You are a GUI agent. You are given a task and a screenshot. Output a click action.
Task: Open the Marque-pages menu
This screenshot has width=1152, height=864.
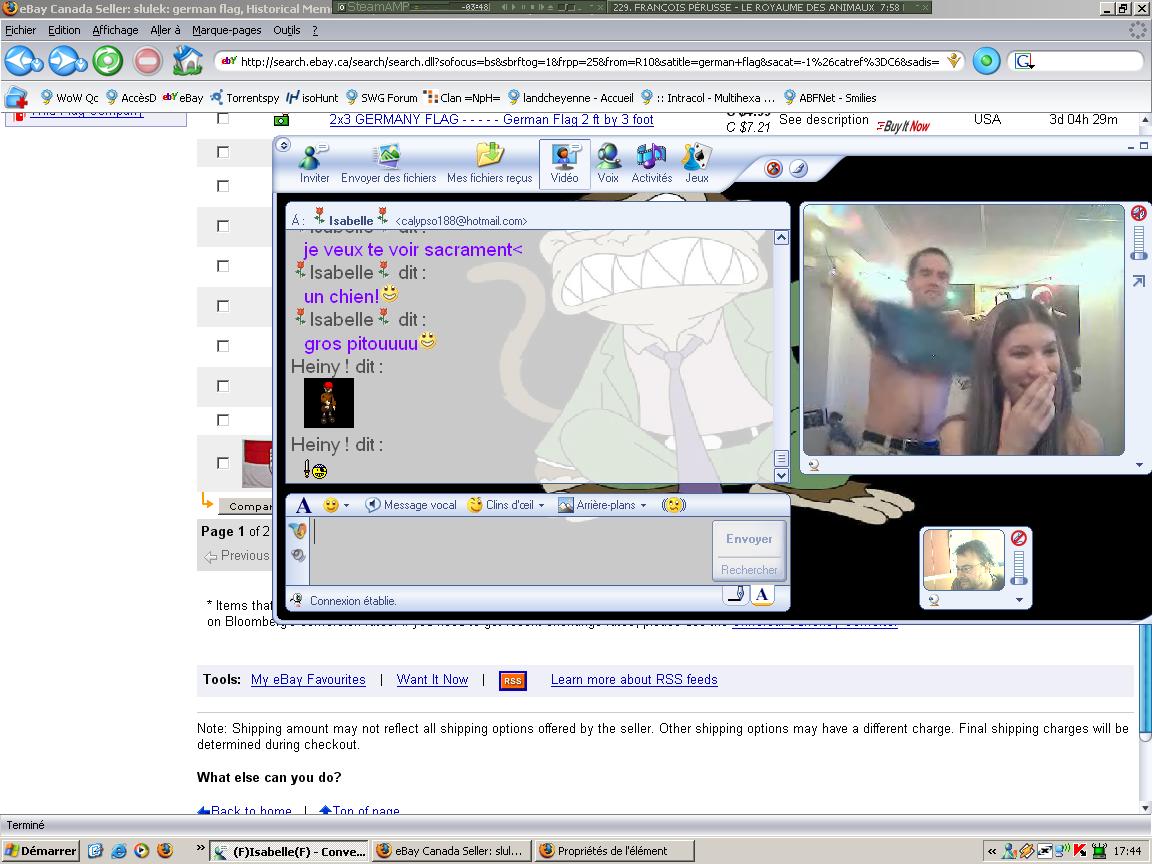coord(226,30)
